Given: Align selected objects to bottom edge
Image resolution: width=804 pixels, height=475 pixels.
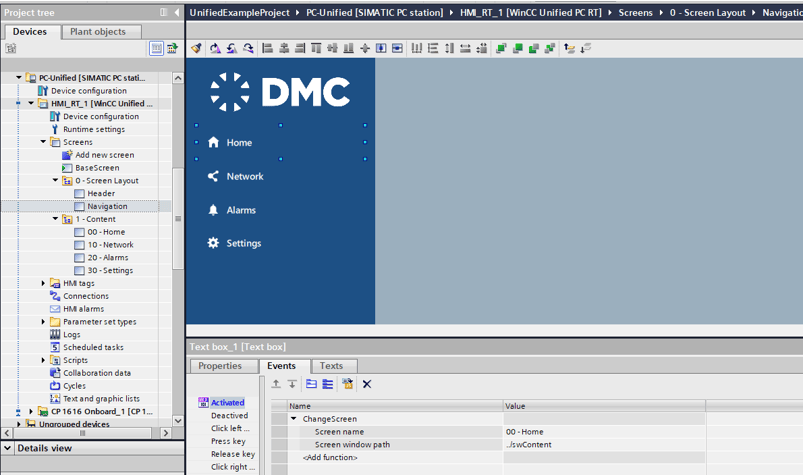Looking at the screenshot, I should pyautogui.click(x=348, y=48).
